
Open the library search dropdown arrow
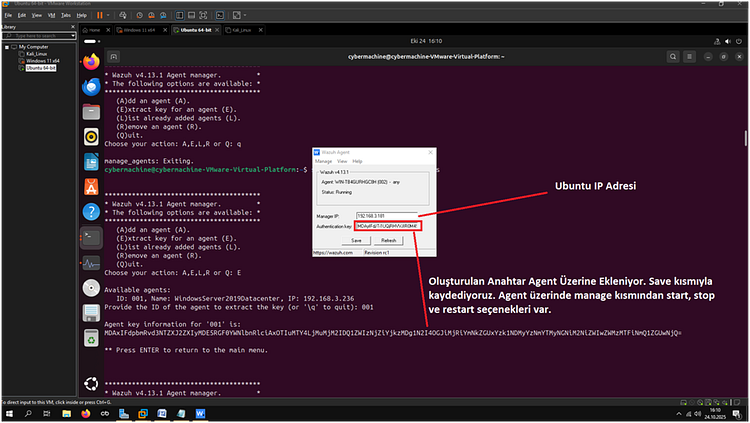tap(73, 36)
